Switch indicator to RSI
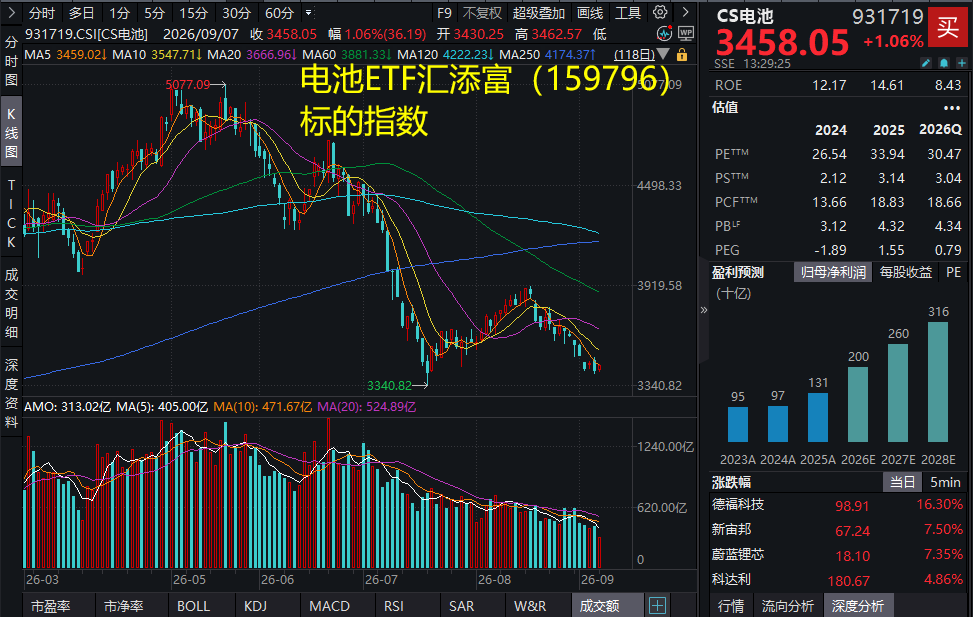The image size is (973, 617). tap(393, 606)
